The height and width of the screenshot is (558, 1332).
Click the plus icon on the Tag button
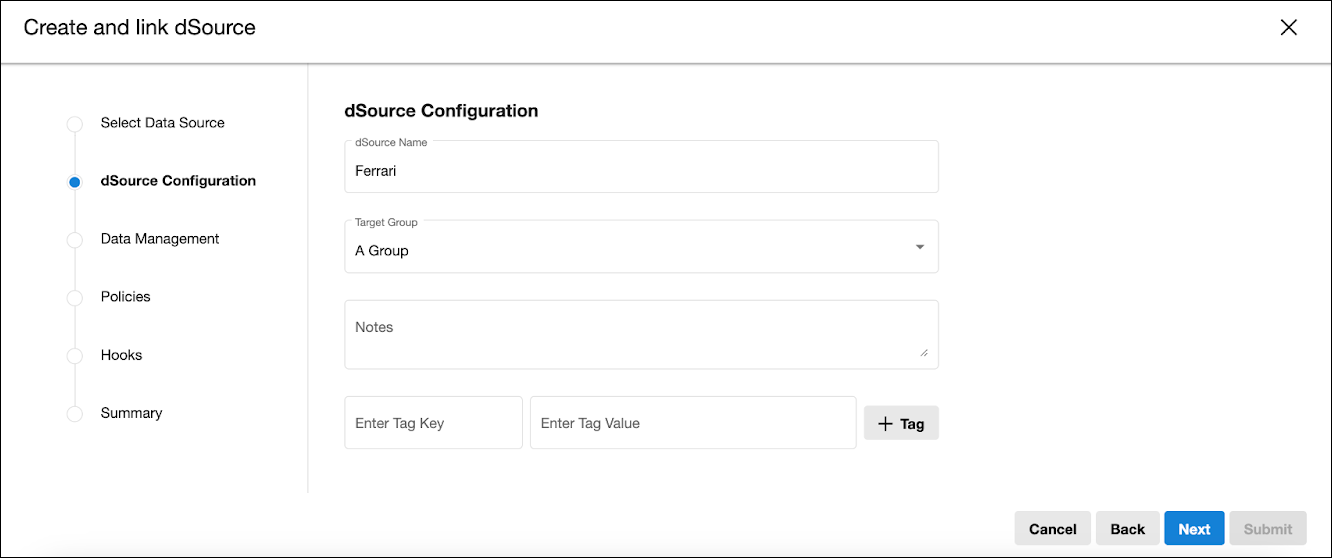[x=884, y=424]
